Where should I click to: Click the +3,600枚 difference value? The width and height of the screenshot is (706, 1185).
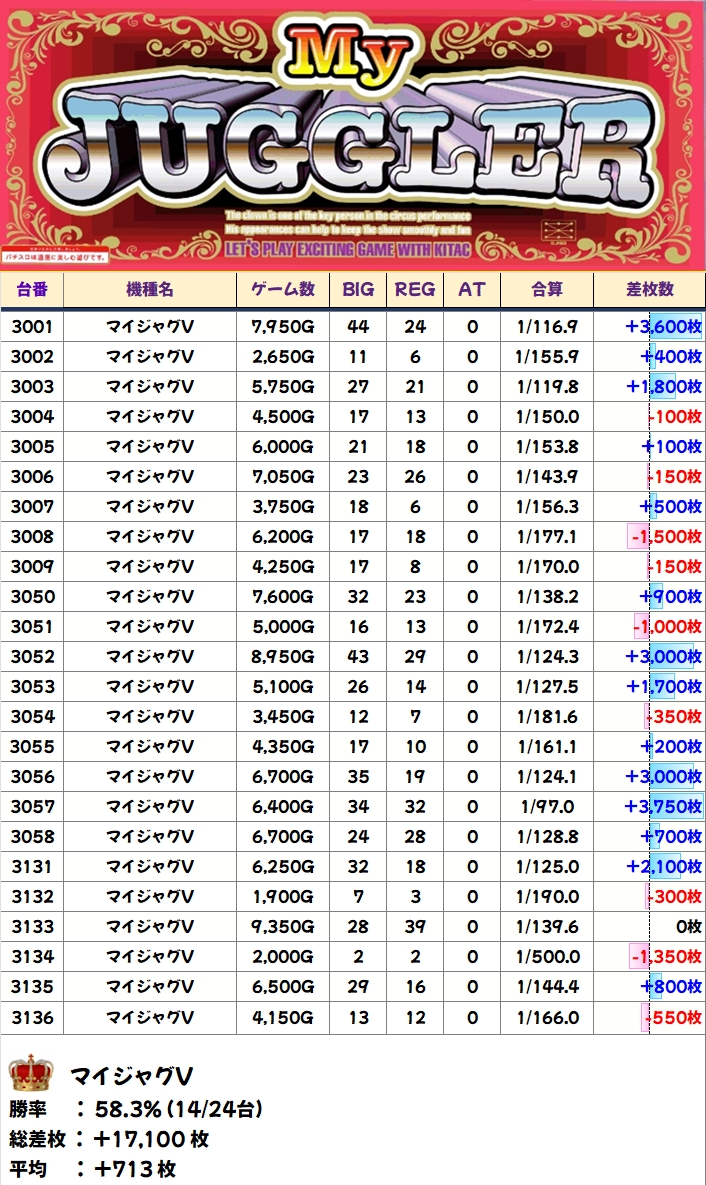tap(664, 326)
